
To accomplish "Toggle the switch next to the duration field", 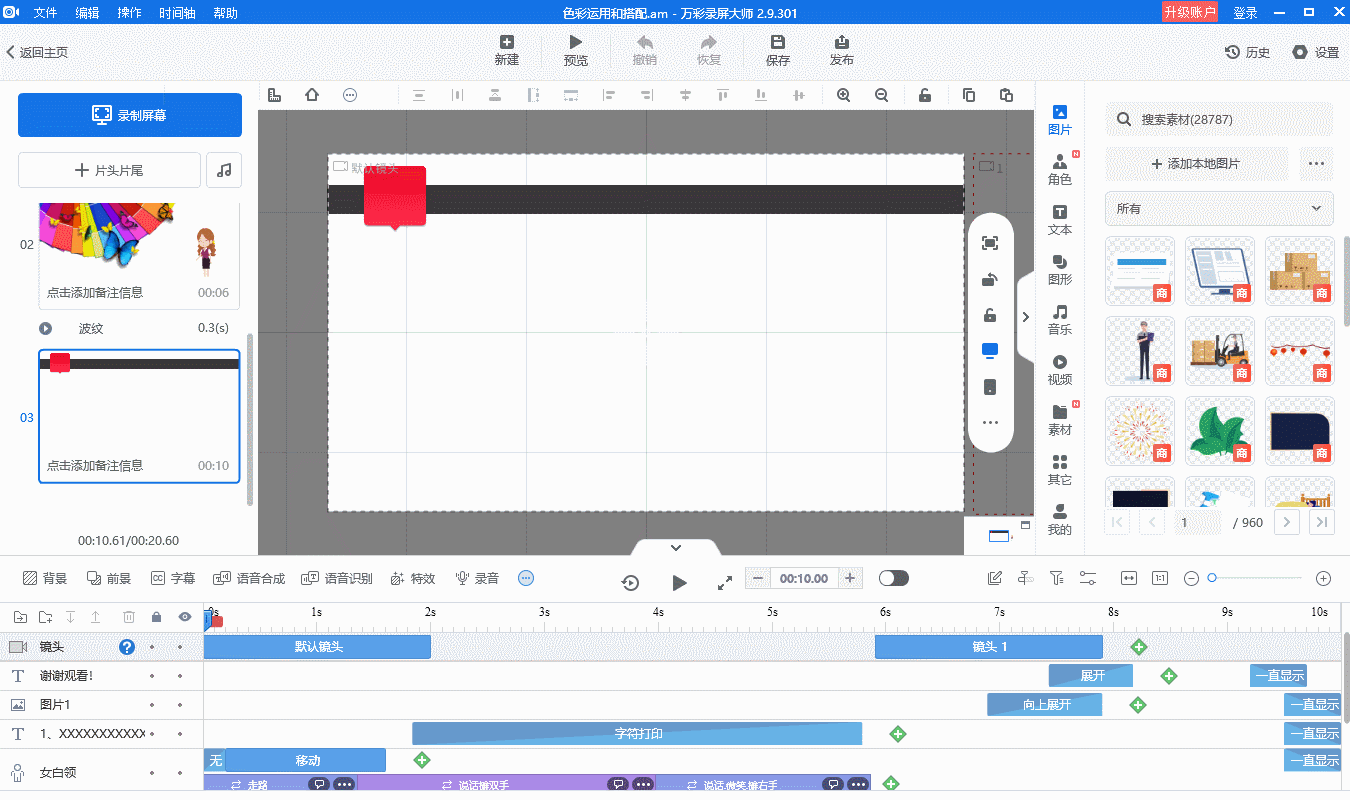I will (x=893, y=578).
